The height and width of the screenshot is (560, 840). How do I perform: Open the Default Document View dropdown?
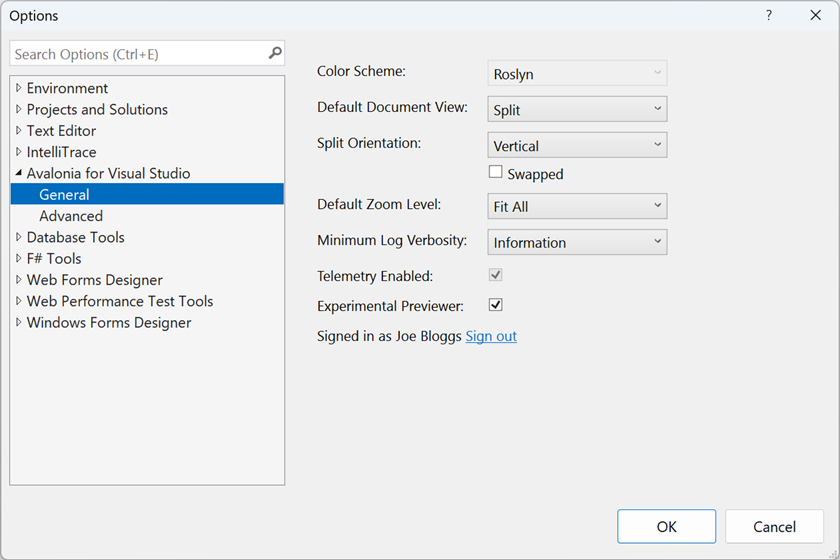[x=577, y=109]
